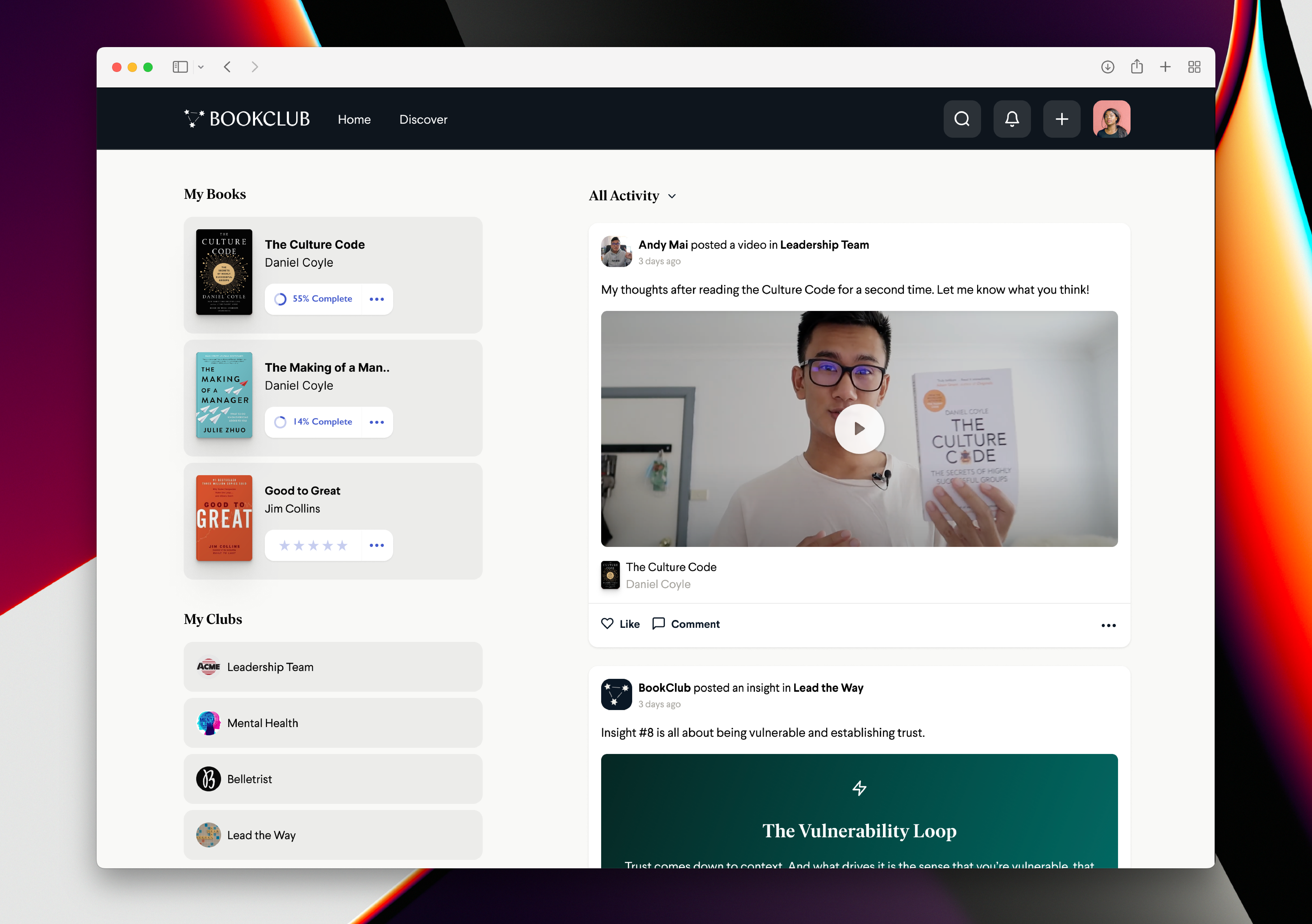Open the sidebar chevron dropdown in toolbar
This screenshot has height=924, width=1312.
[x=201, y=67]
